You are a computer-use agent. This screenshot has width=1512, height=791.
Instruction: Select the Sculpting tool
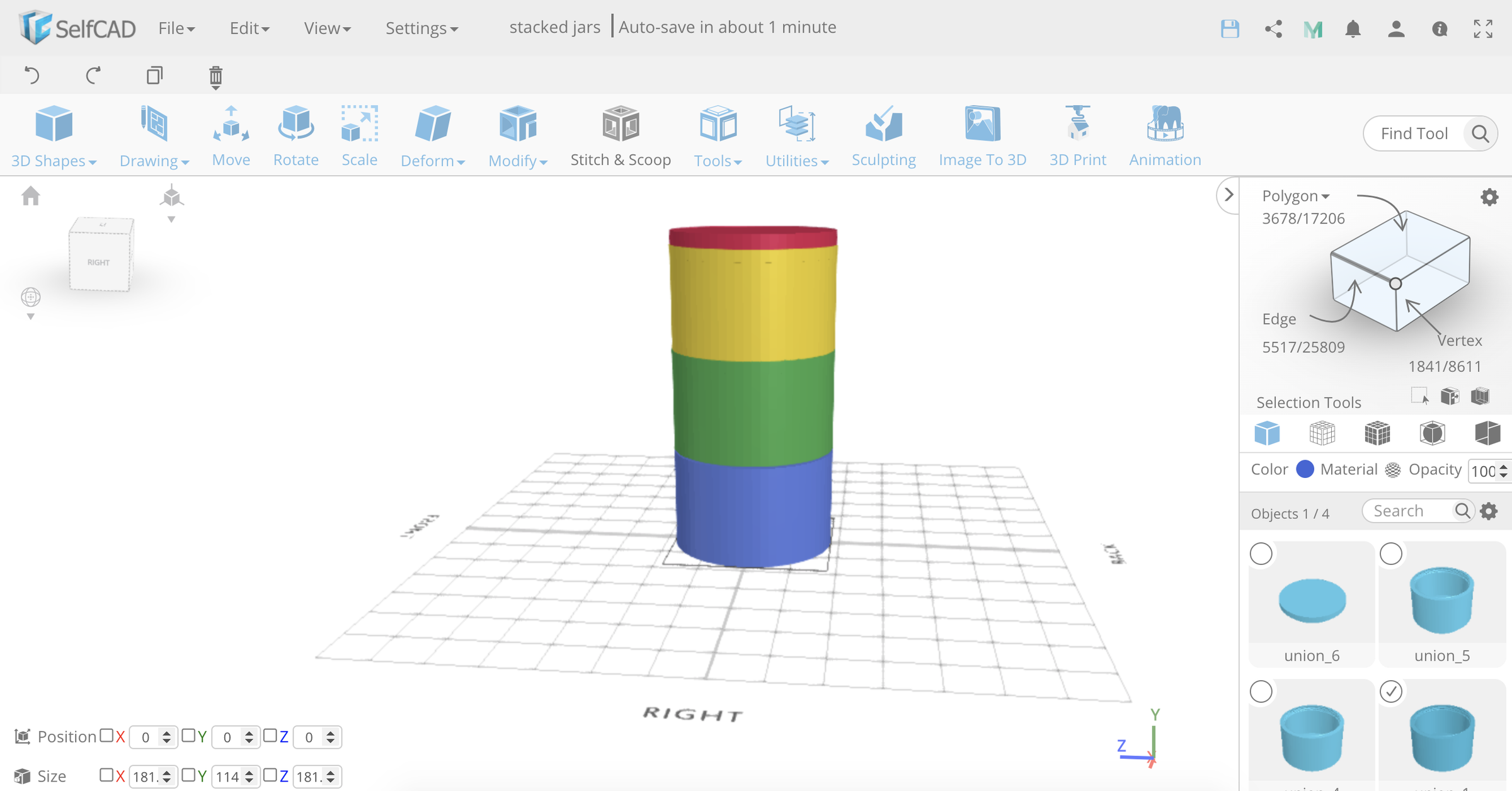(883, 135)
